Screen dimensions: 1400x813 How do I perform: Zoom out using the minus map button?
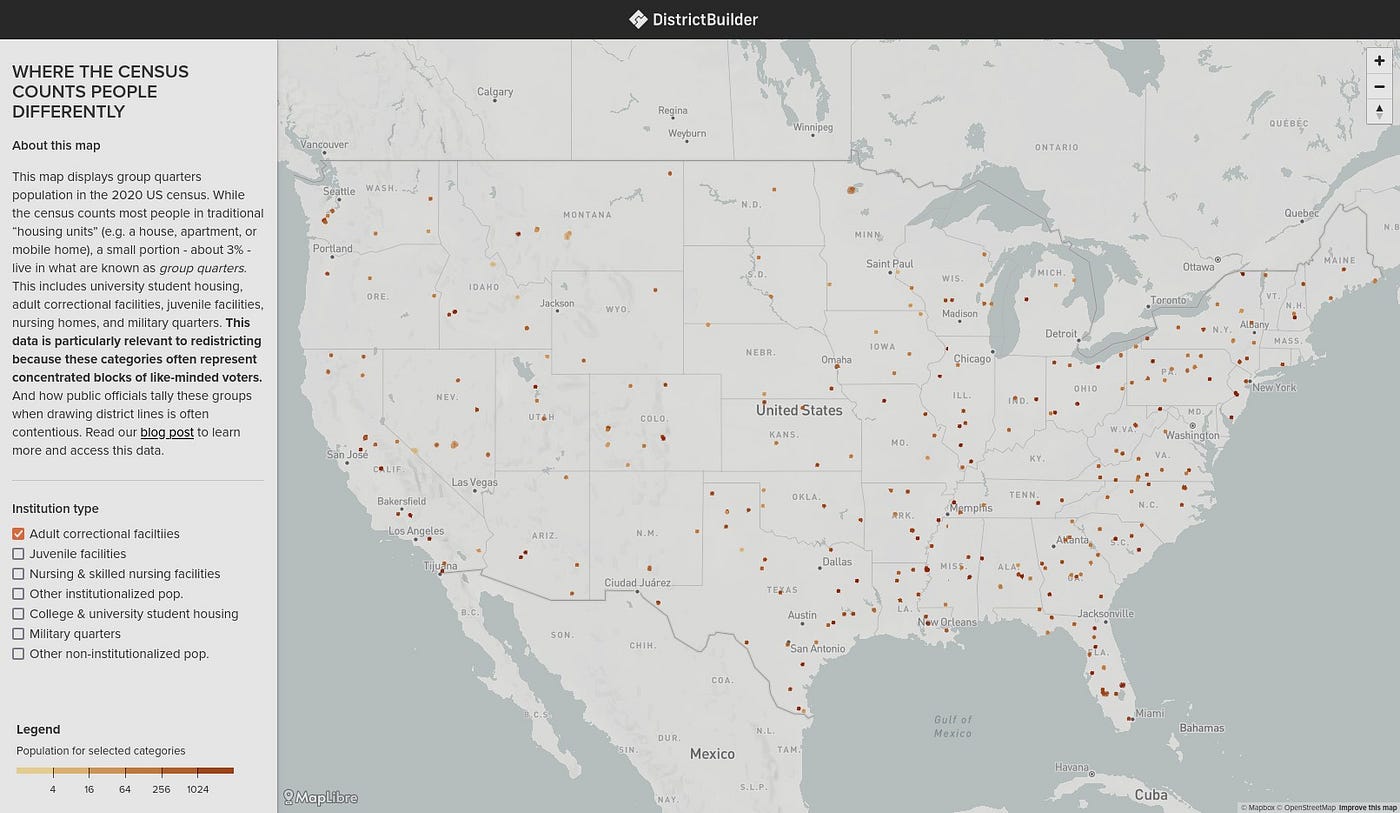[x=1379, y=86]
